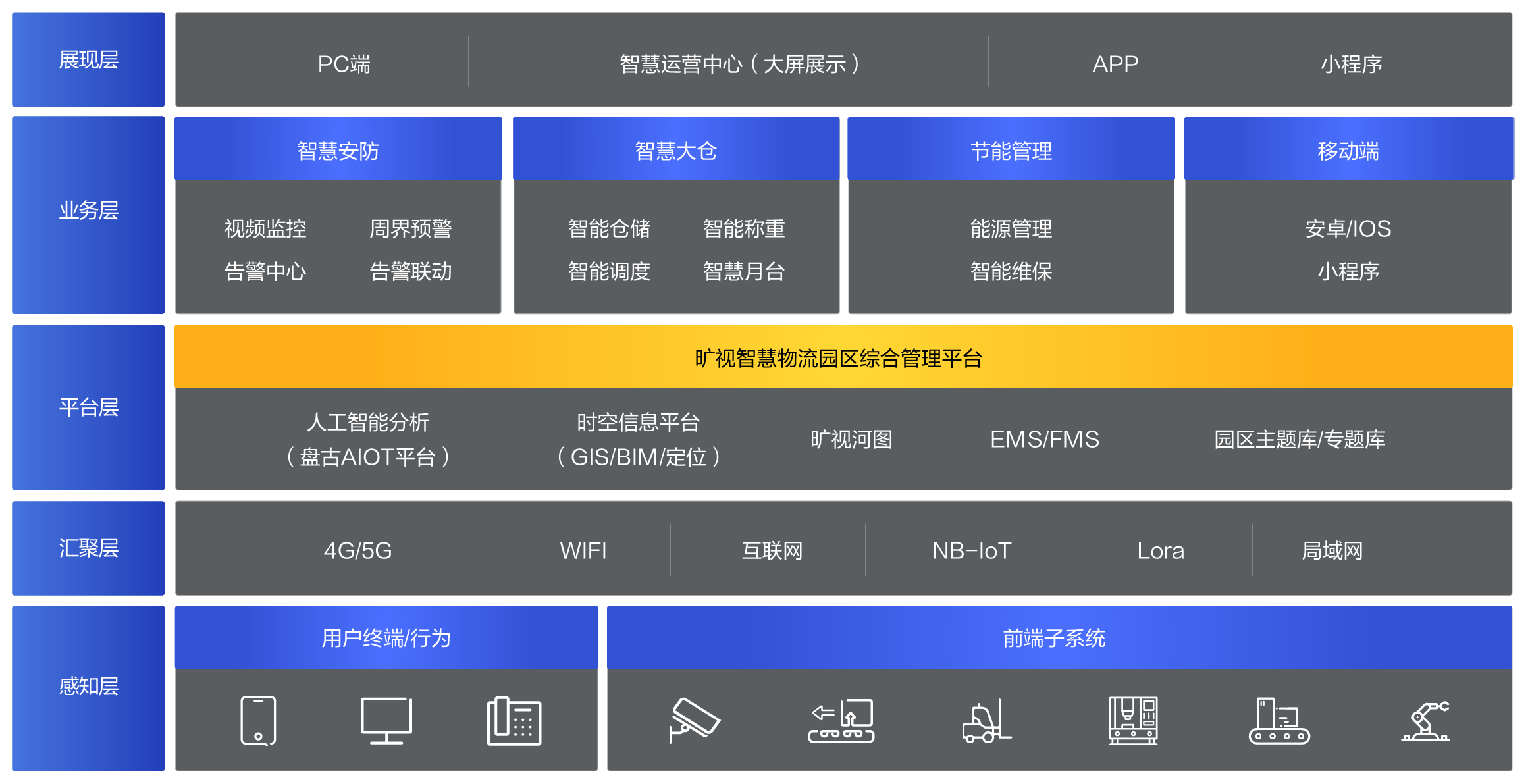1530x784 pixels.
Task: Click 能源管理 under 节能管理
Action: (x=1011, y=228)
